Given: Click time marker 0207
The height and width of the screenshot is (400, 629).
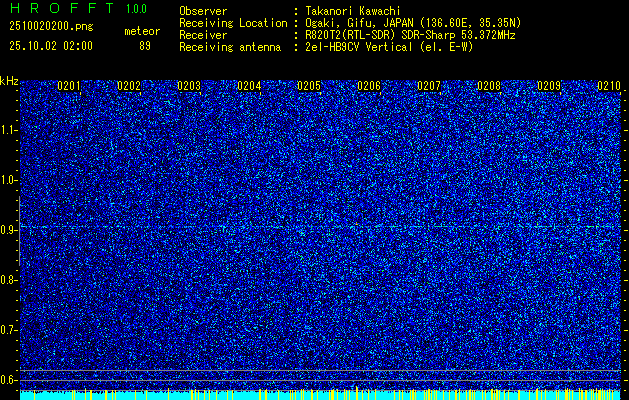Looking at the screenshot, I should [x=429, y=86].
